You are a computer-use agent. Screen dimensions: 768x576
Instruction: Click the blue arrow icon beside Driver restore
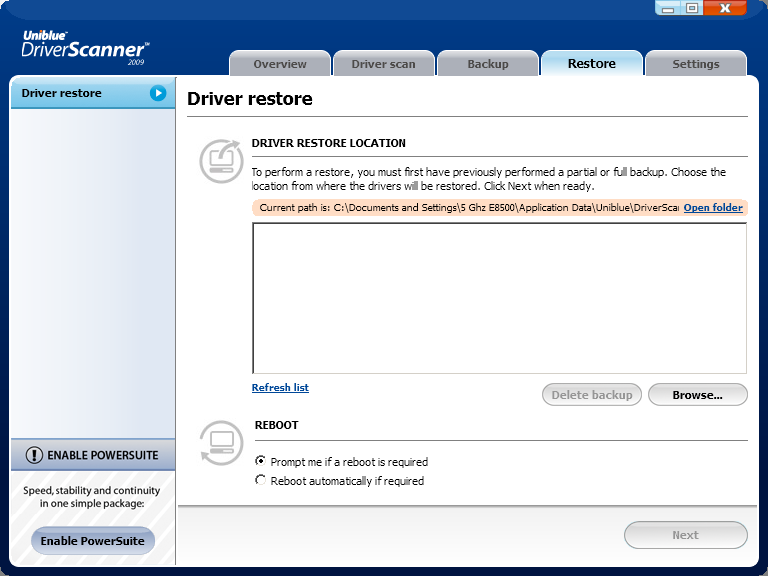click(x=158, y=93)
